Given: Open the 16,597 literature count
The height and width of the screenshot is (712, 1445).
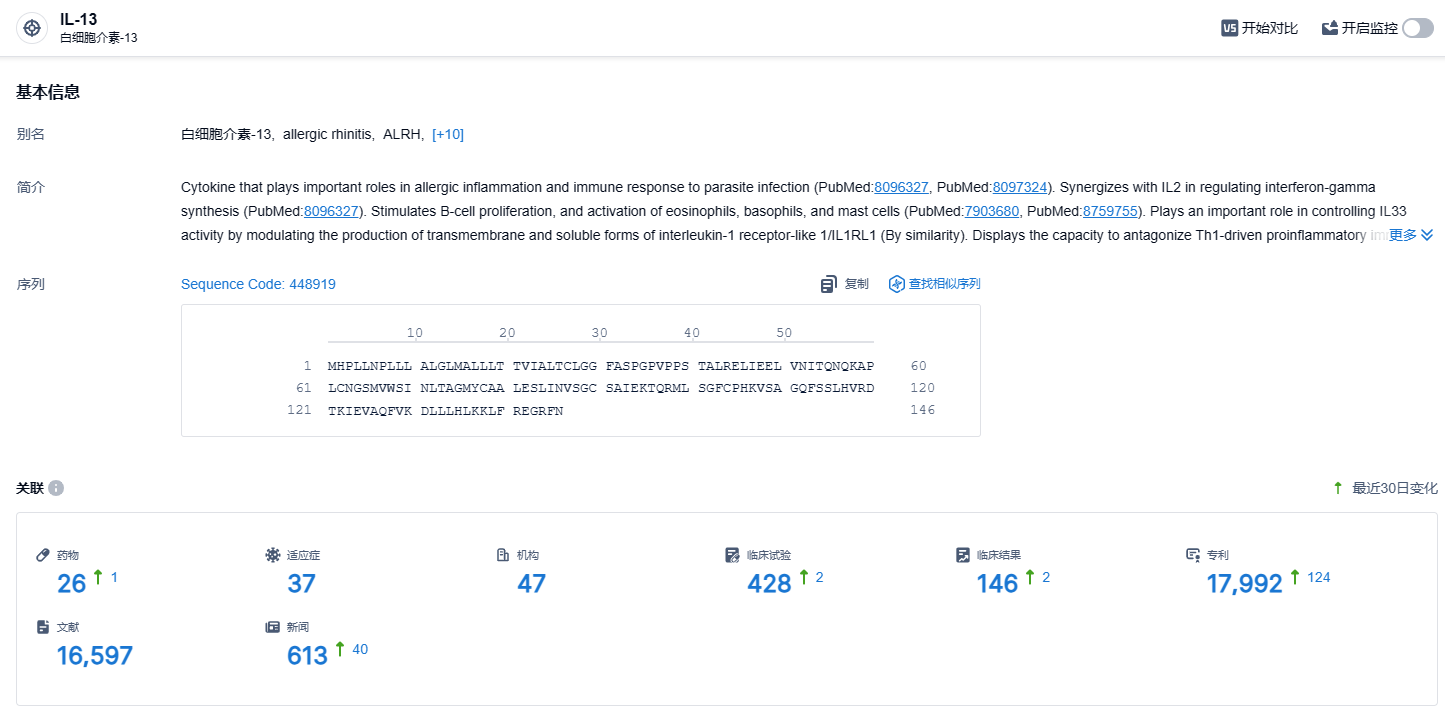Looking at the screenshot, I should tap(95, 656).
